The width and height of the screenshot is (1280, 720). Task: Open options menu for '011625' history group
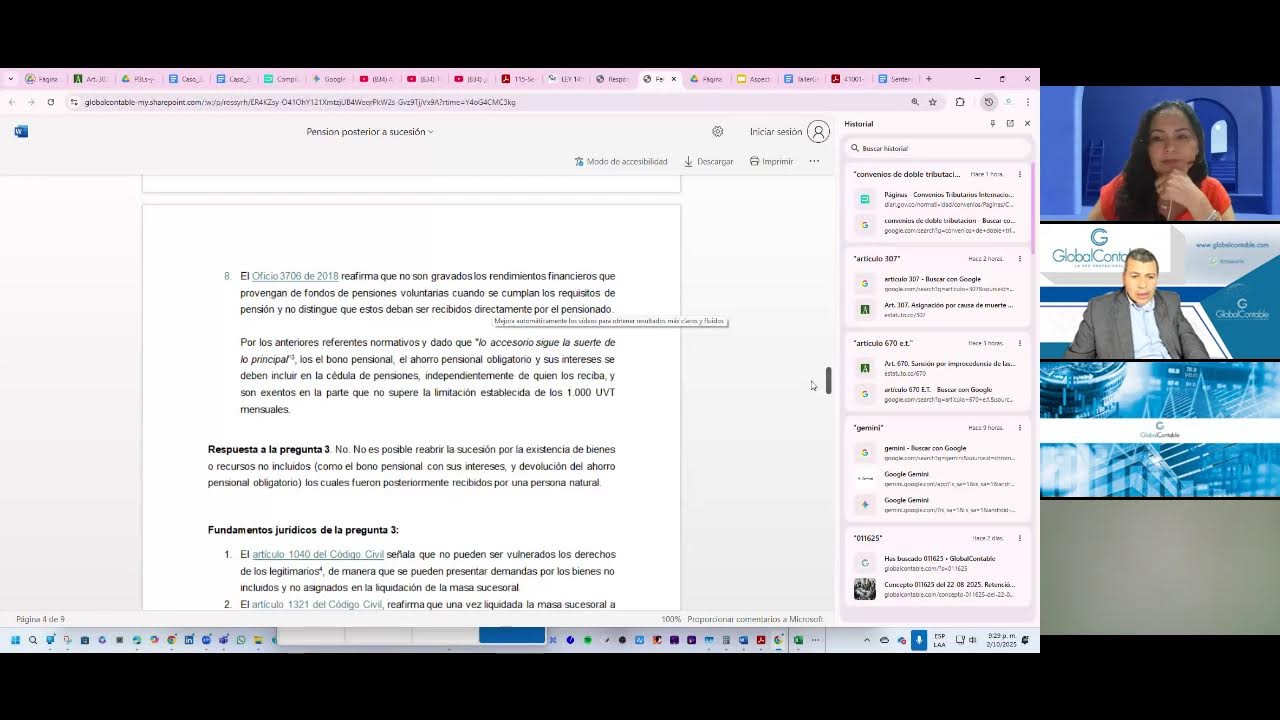[1020, 538]
